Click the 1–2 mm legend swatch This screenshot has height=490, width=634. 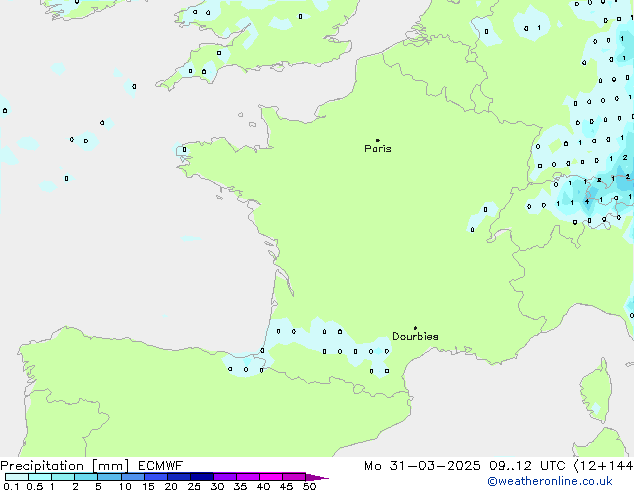63,477
